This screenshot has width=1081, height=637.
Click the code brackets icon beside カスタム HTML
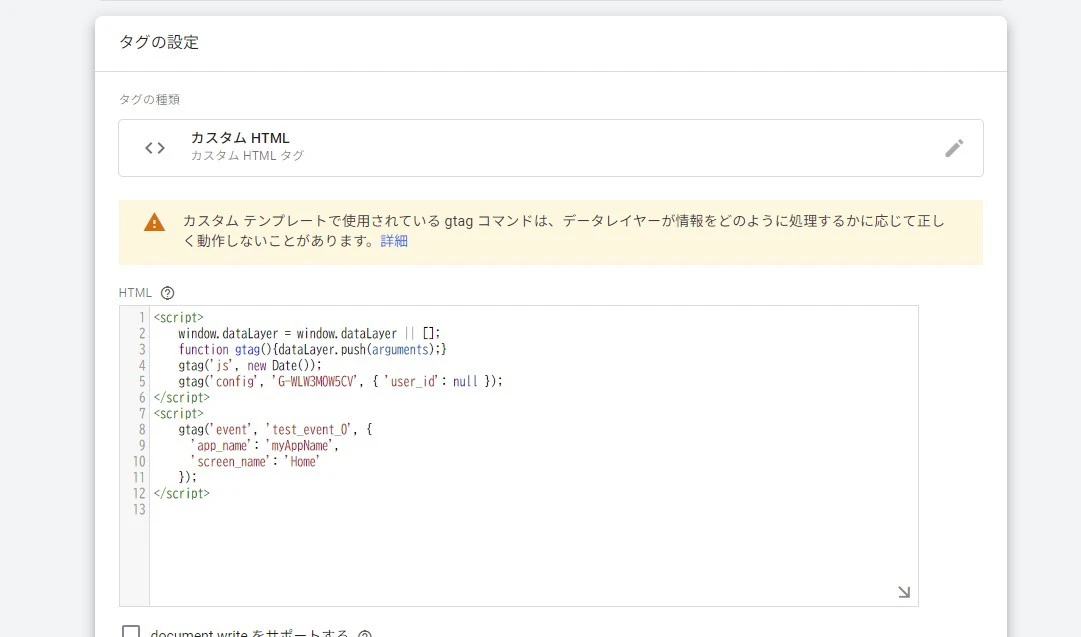pyautogui.click(x=155, y=148)
